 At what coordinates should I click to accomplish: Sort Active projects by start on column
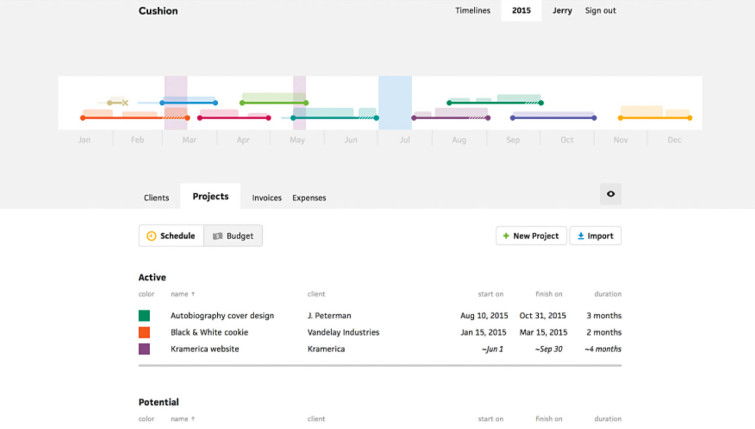[x=490, y=294]
